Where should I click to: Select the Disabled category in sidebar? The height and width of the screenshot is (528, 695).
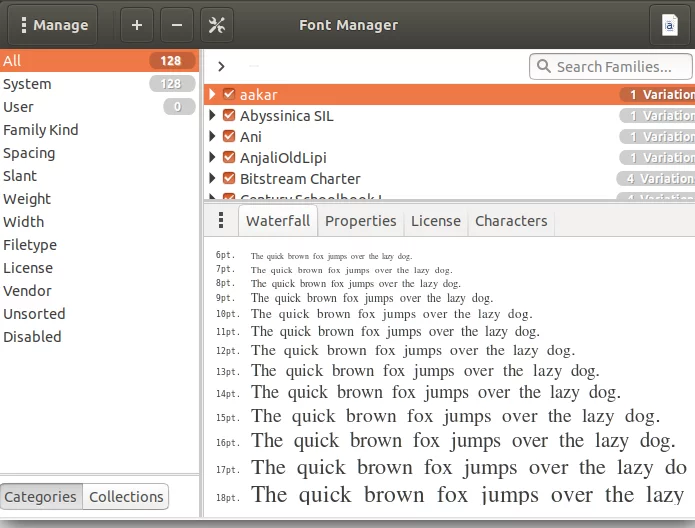tap(32, 337)
